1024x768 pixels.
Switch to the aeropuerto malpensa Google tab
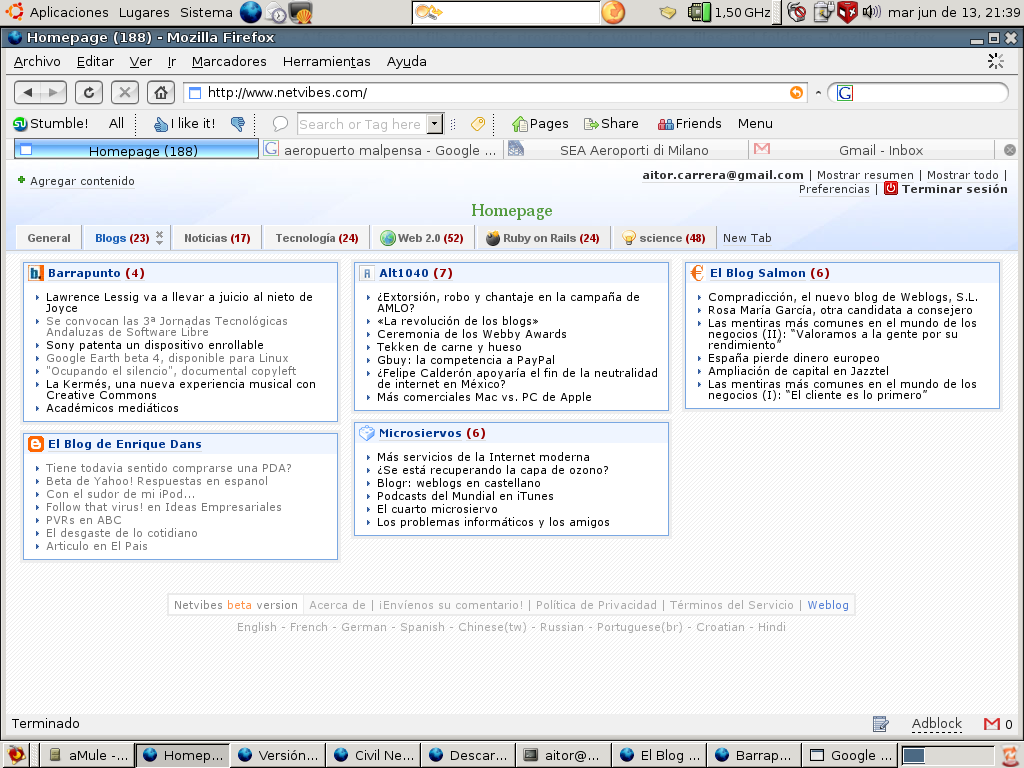point(382,150)
